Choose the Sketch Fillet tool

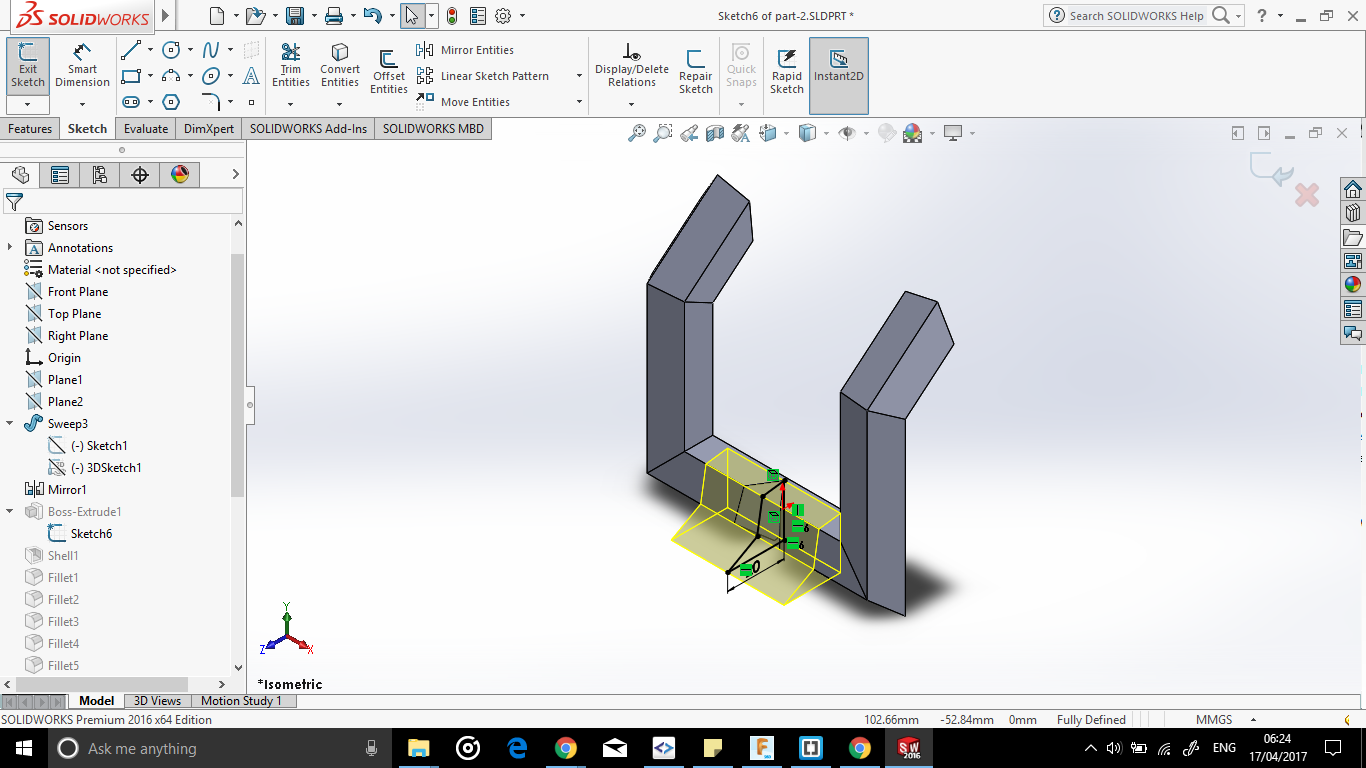[211, 102]
